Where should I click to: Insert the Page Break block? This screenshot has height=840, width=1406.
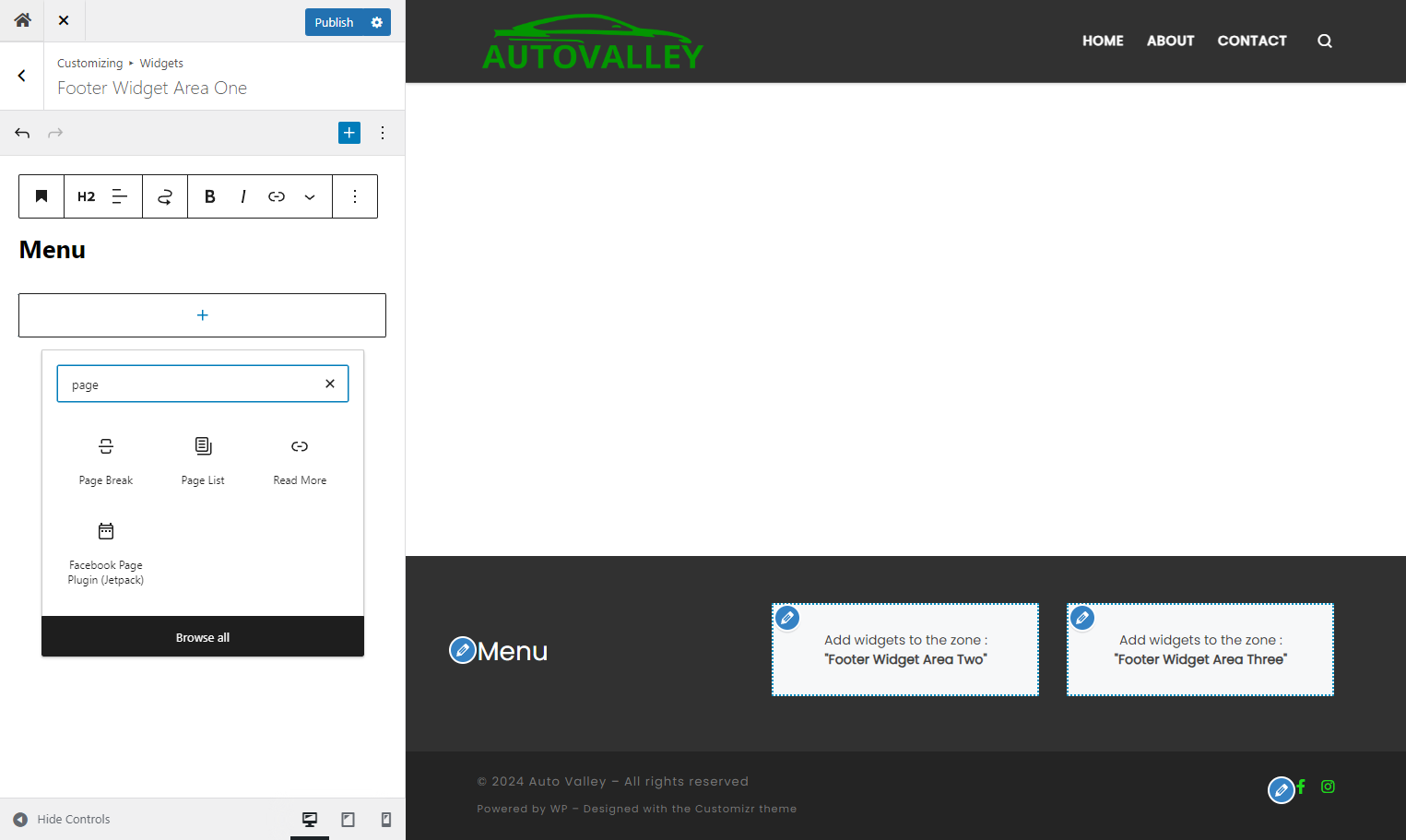click(106, 461)
